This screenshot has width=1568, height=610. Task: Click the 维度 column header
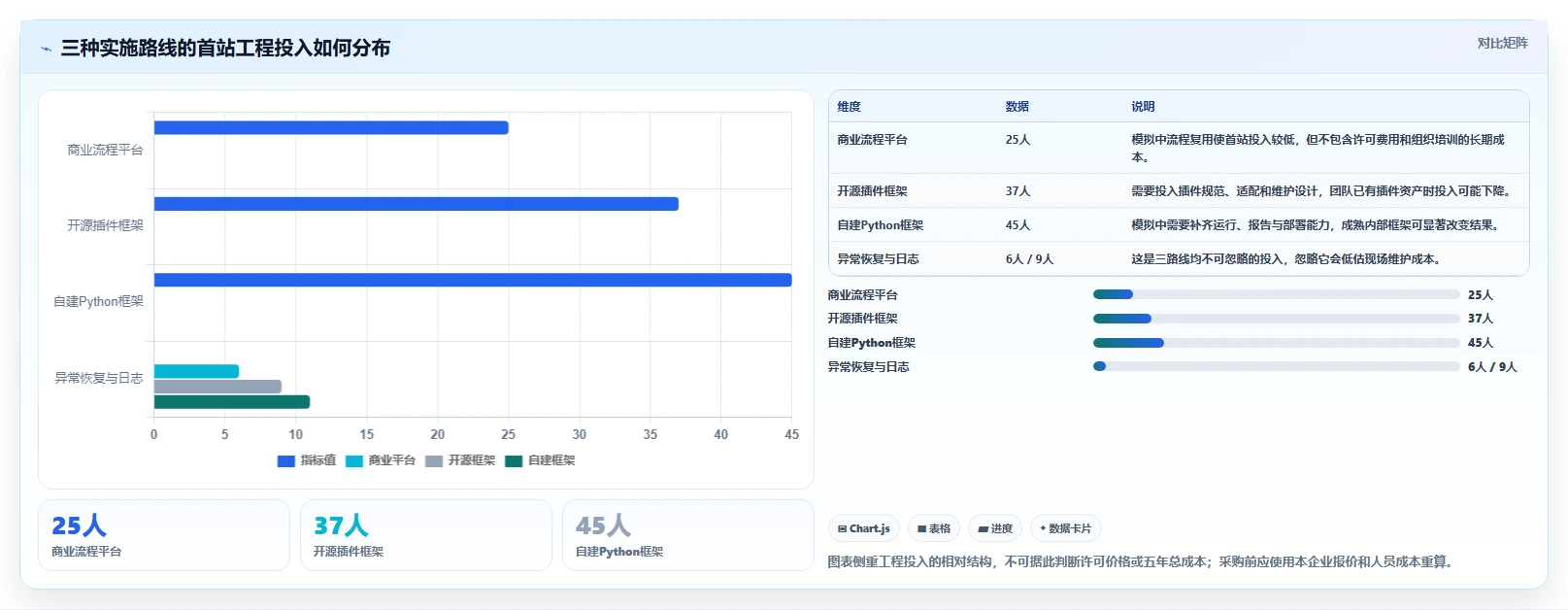(x=849, y=107)
